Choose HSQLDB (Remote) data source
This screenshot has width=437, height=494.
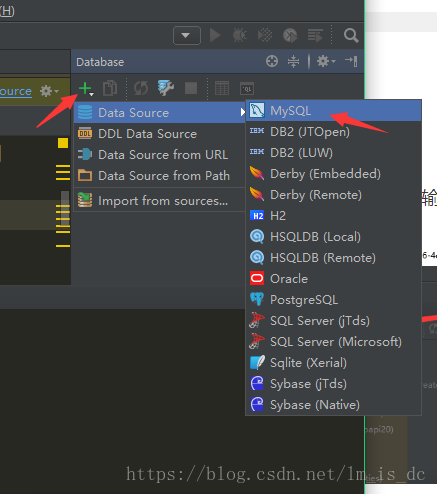[334, 258]
